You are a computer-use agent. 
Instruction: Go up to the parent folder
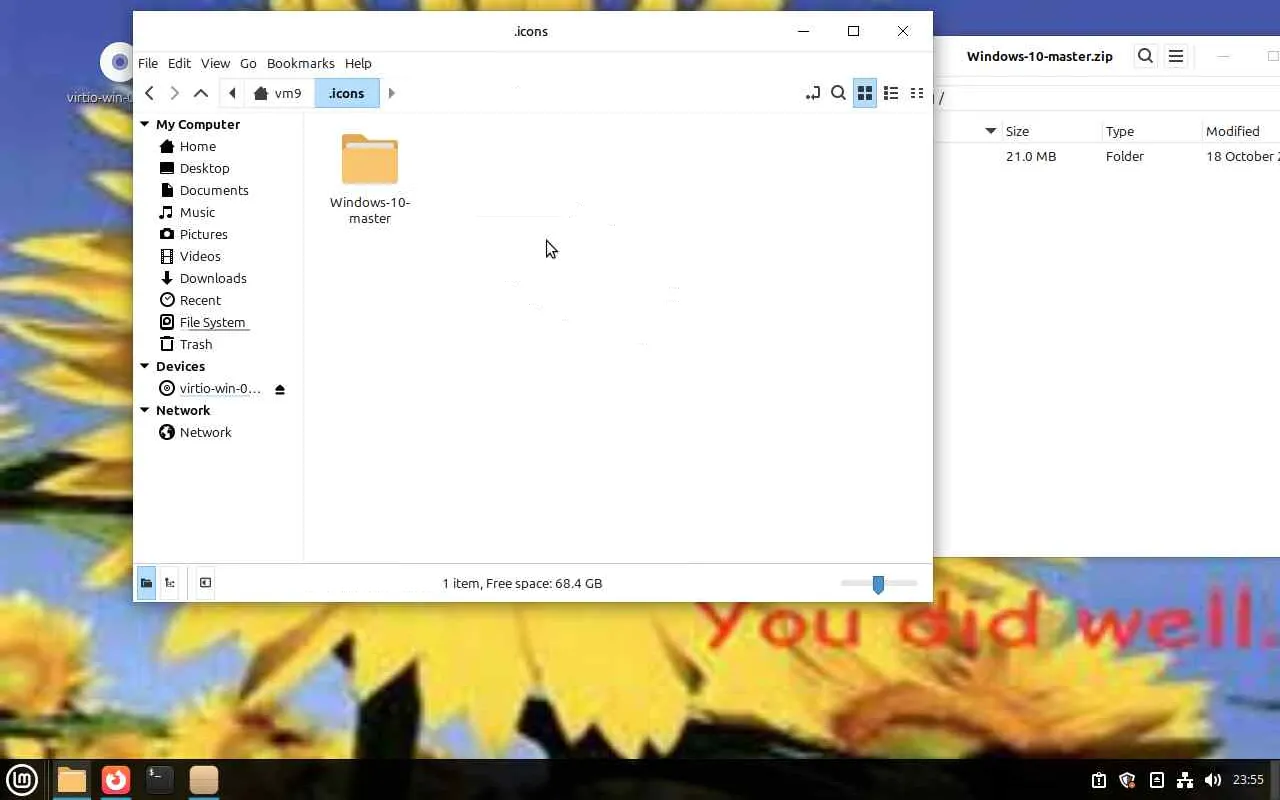(201, 93)
